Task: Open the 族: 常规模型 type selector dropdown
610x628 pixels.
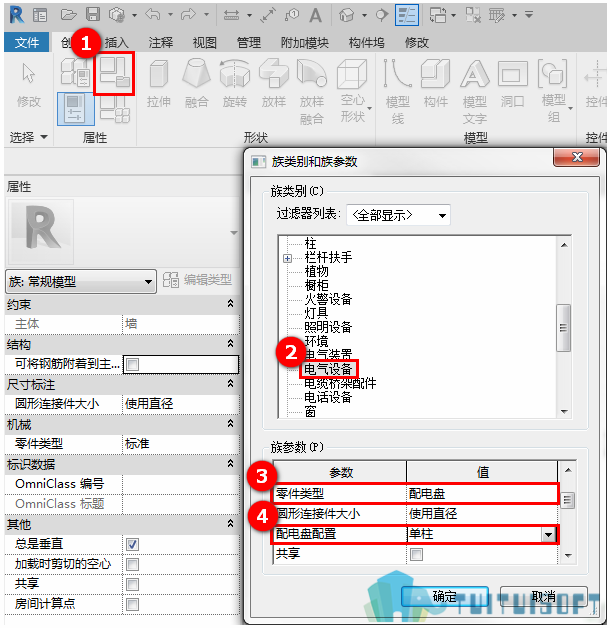Action: click(x=81, y=282)
